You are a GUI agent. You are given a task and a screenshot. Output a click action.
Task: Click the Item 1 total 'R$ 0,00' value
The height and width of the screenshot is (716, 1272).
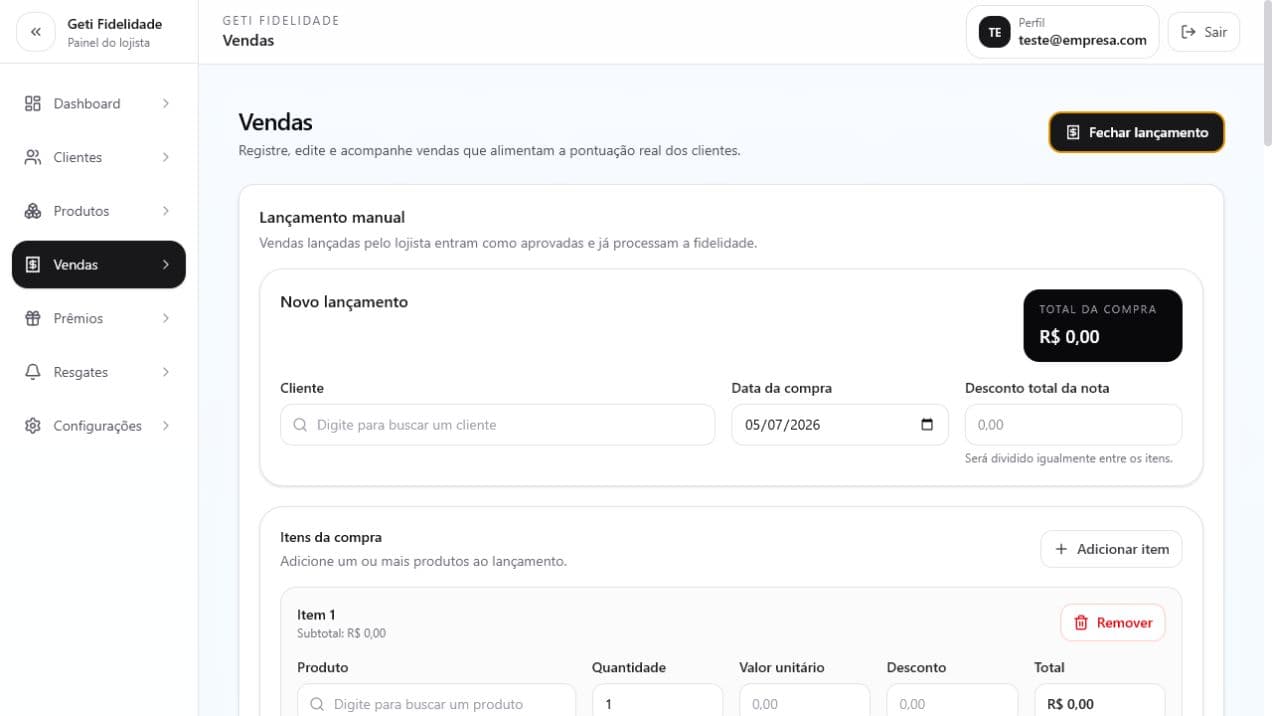click(x=1070, y=704)
